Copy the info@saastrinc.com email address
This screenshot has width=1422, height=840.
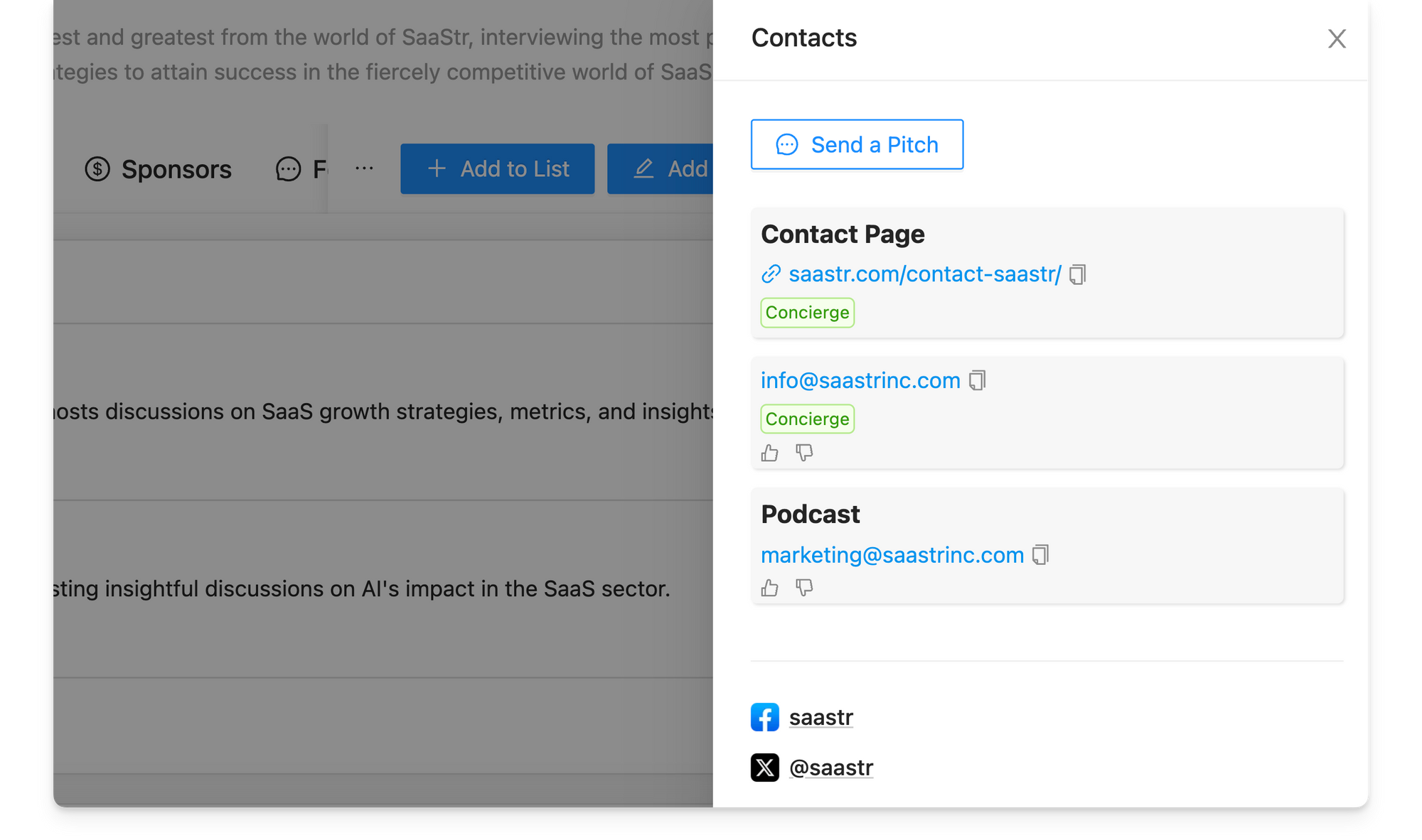click(978, 380)
